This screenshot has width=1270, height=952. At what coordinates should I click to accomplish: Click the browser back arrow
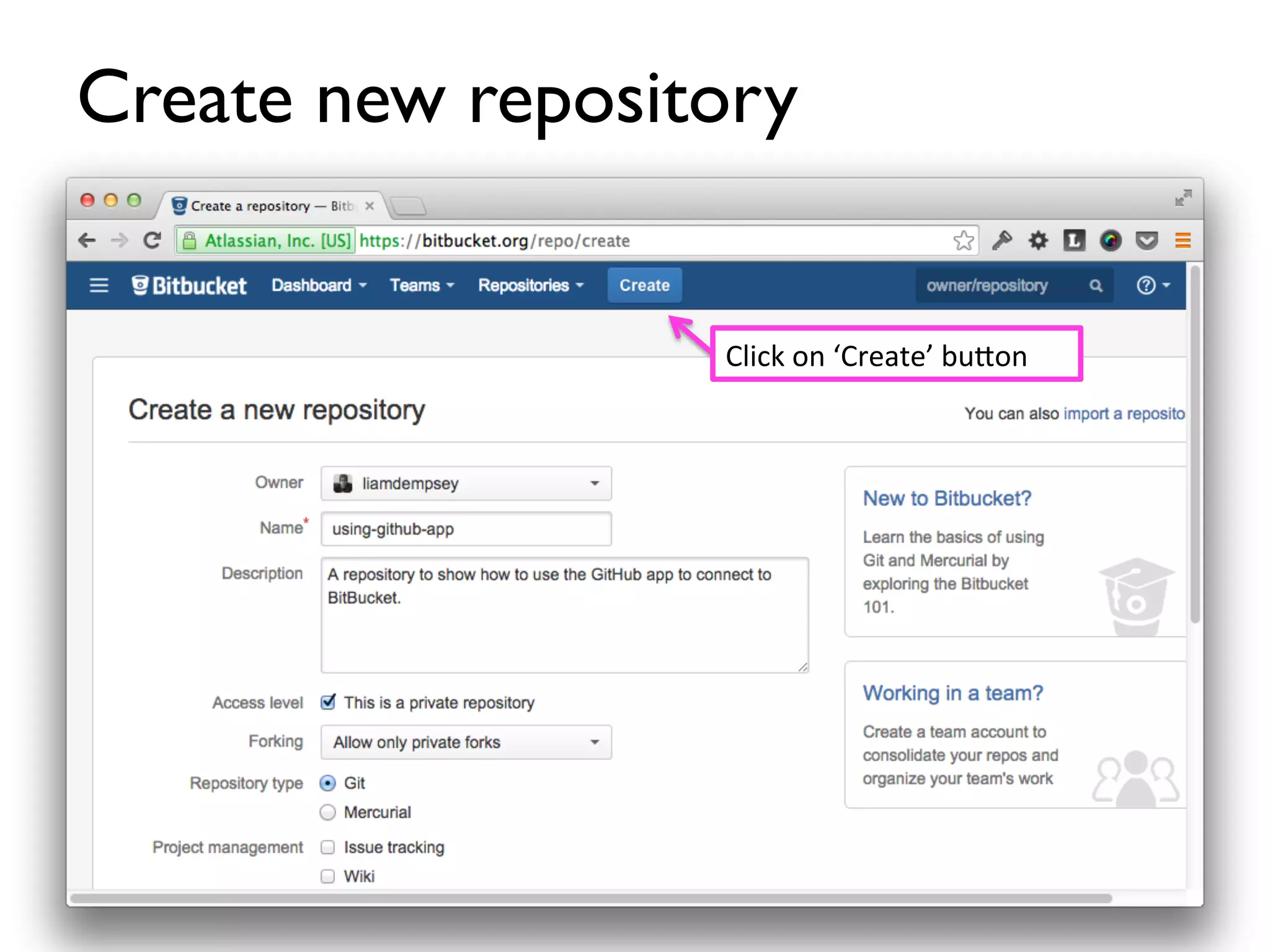point(87,240)
